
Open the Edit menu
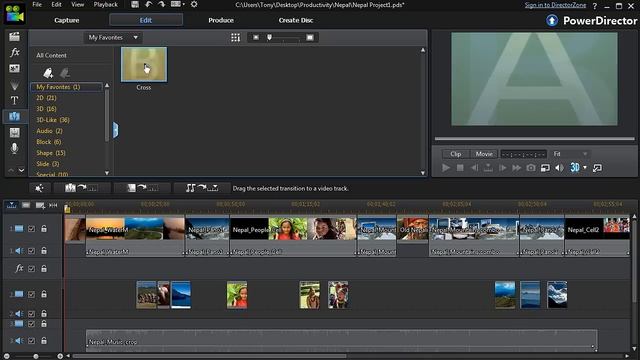coord(56,4)
